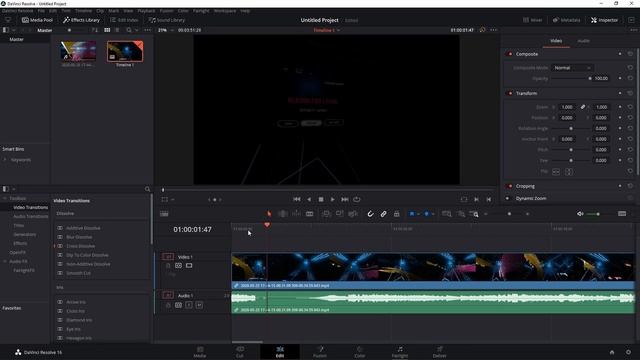Click the Full Extent Zoom icon
Image resolution: width=640 pixels, height=360 pixels.
coord(447,214)
